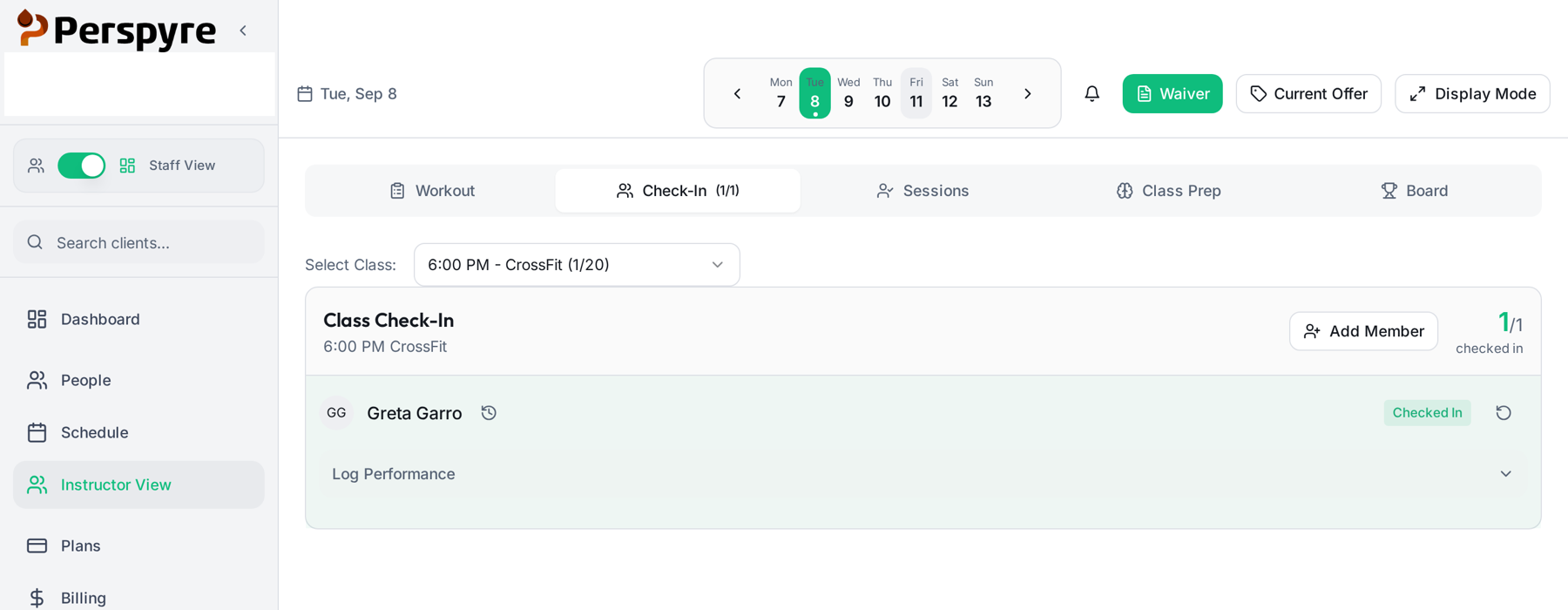Switch to the Workout tab

(432, 191)
